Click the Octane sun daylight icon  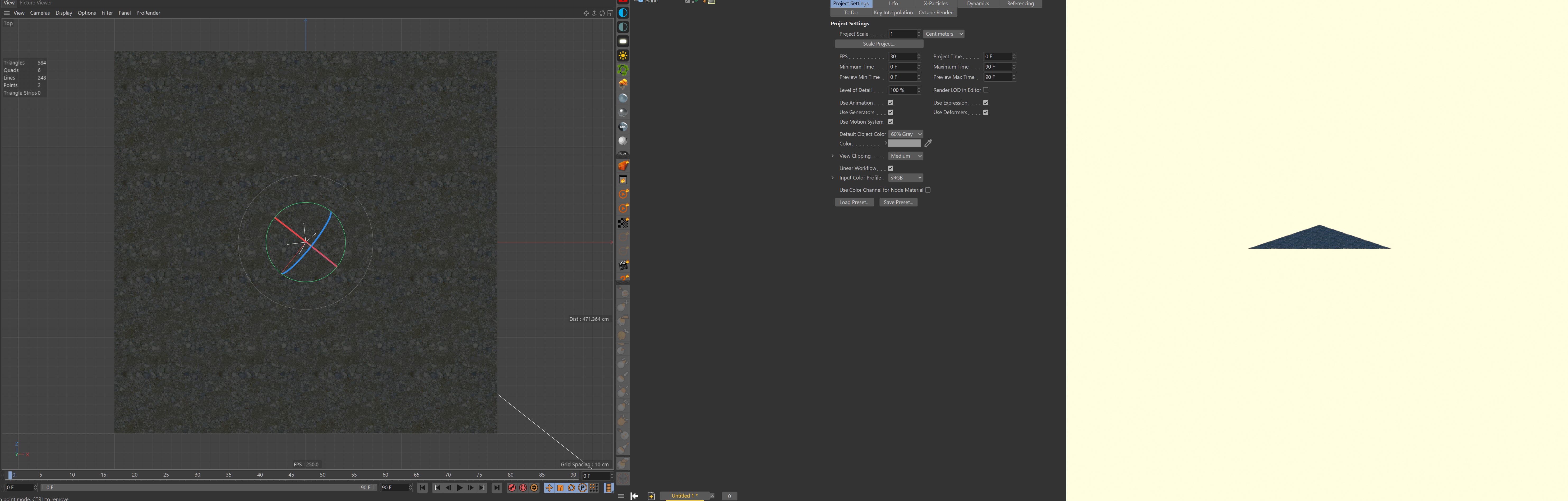click(x=623, y=55)
